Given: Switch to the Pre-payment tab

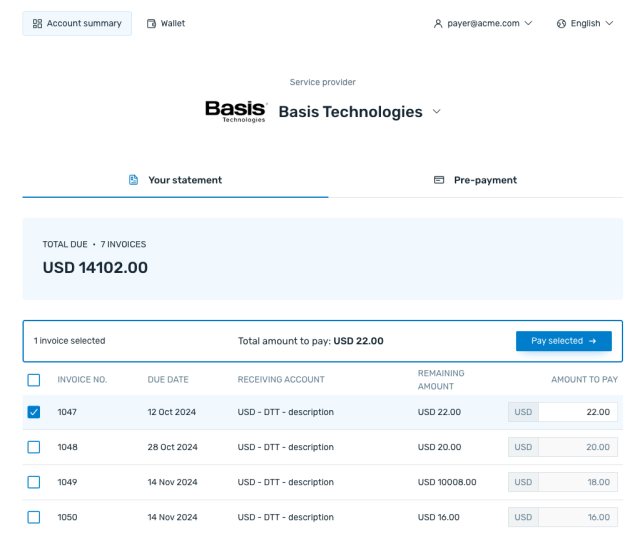Looking at the screenshot, I should click(x=475, y=180).
